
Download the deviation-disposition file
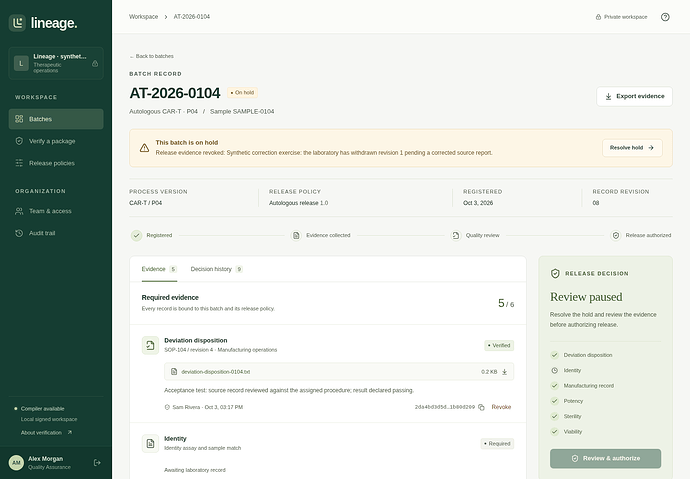[x=504, y=372]
